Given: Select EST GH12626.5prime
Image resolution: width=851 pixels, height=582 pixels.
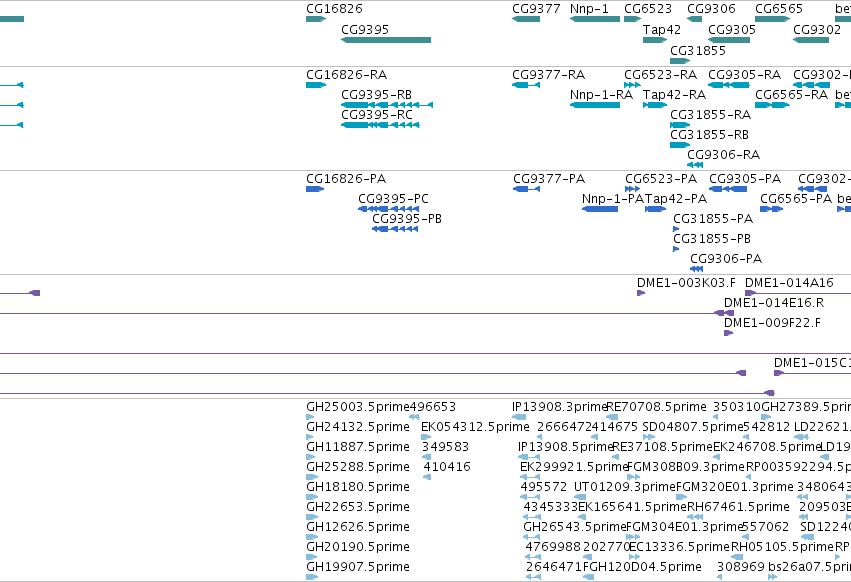Looking at the screenshot, I should point(312,537).
